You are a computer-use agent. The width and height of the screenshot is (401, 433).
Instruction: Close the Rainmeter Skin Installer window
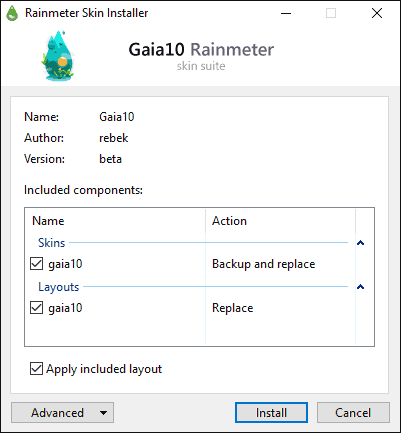point(377,13)
